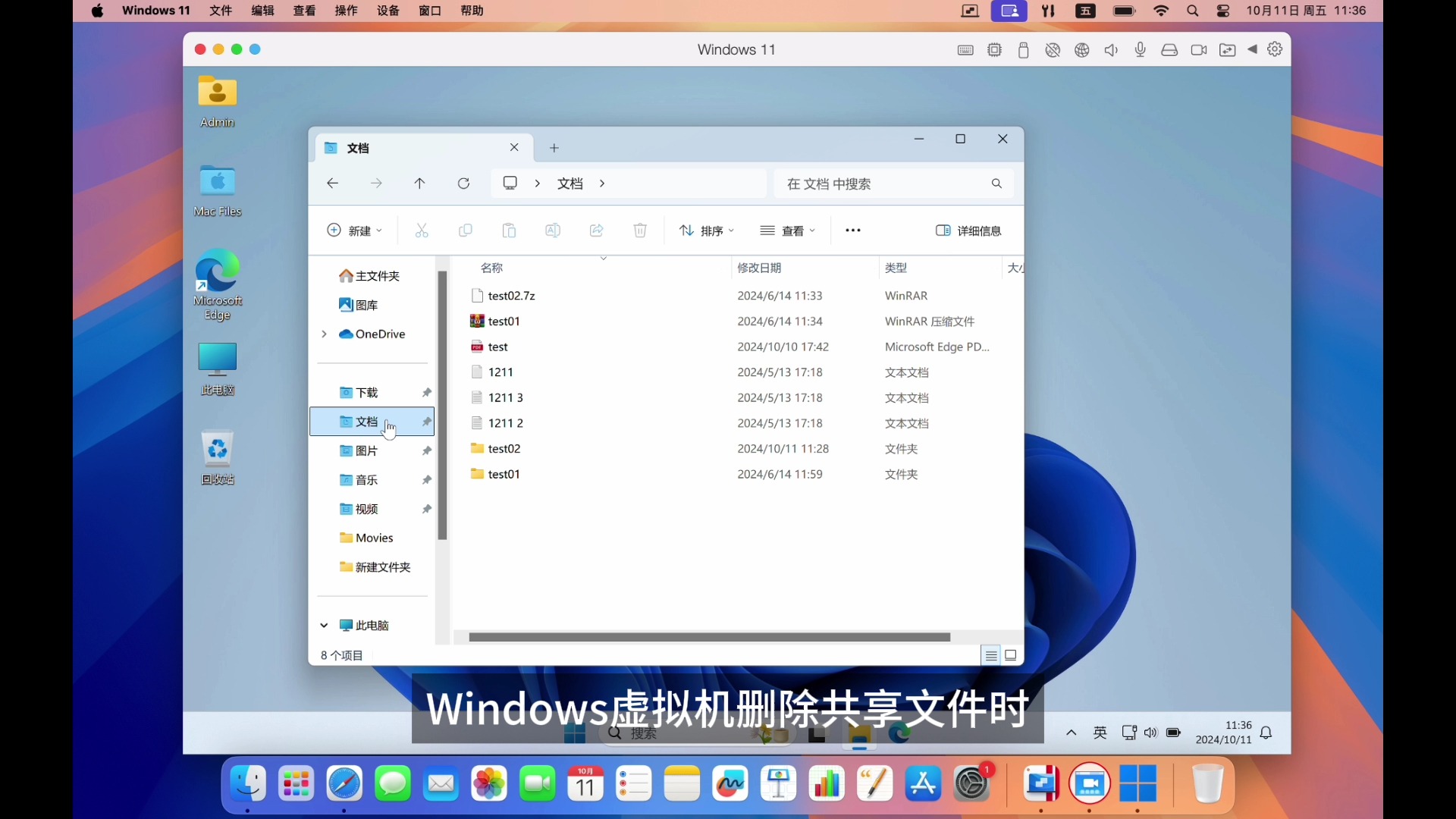Viewport: 1456px width, 819px height.
Task: Click Parallels sound speaker icon
Action: pyautogui.click(x=1111, y=50)
